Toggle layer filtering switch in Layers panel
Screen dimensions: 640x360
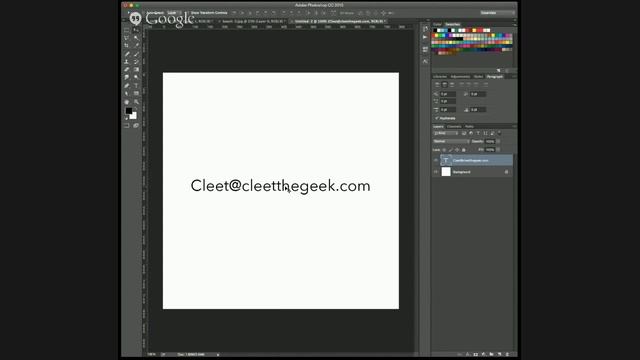(x=500, y=133)
